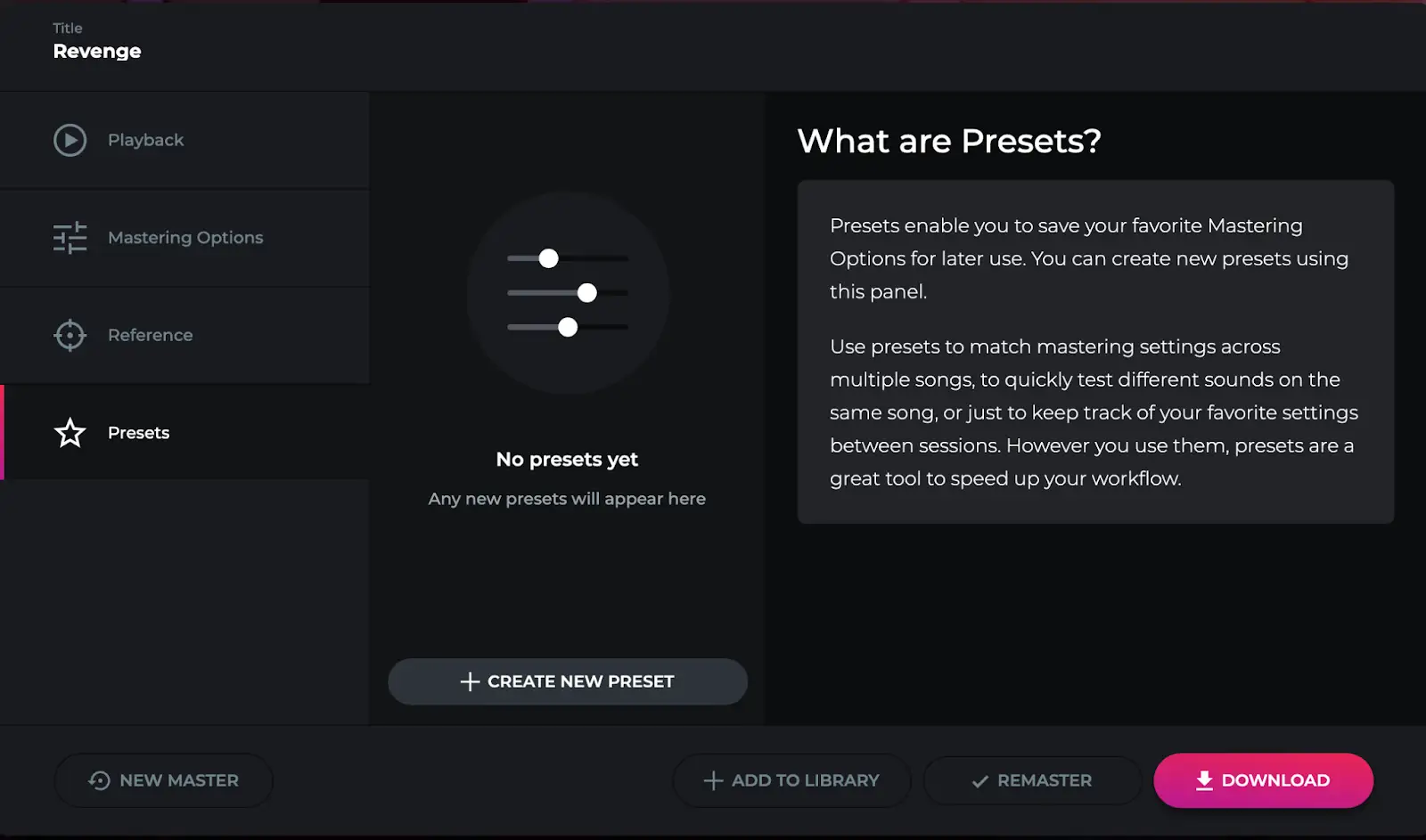Click the Reference crosshair target icon
Viewport: 1426px width, 840px height.
[70, 335]
